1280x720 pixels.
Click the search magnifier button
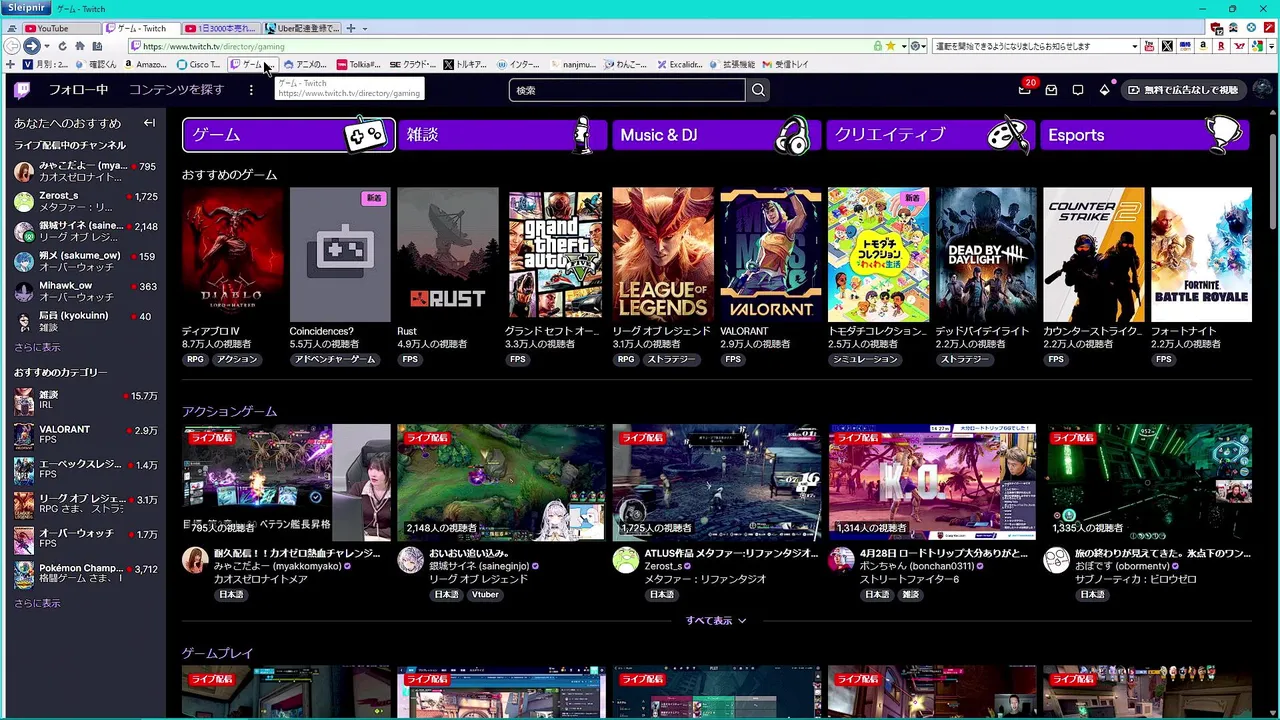tap(758, 90)
